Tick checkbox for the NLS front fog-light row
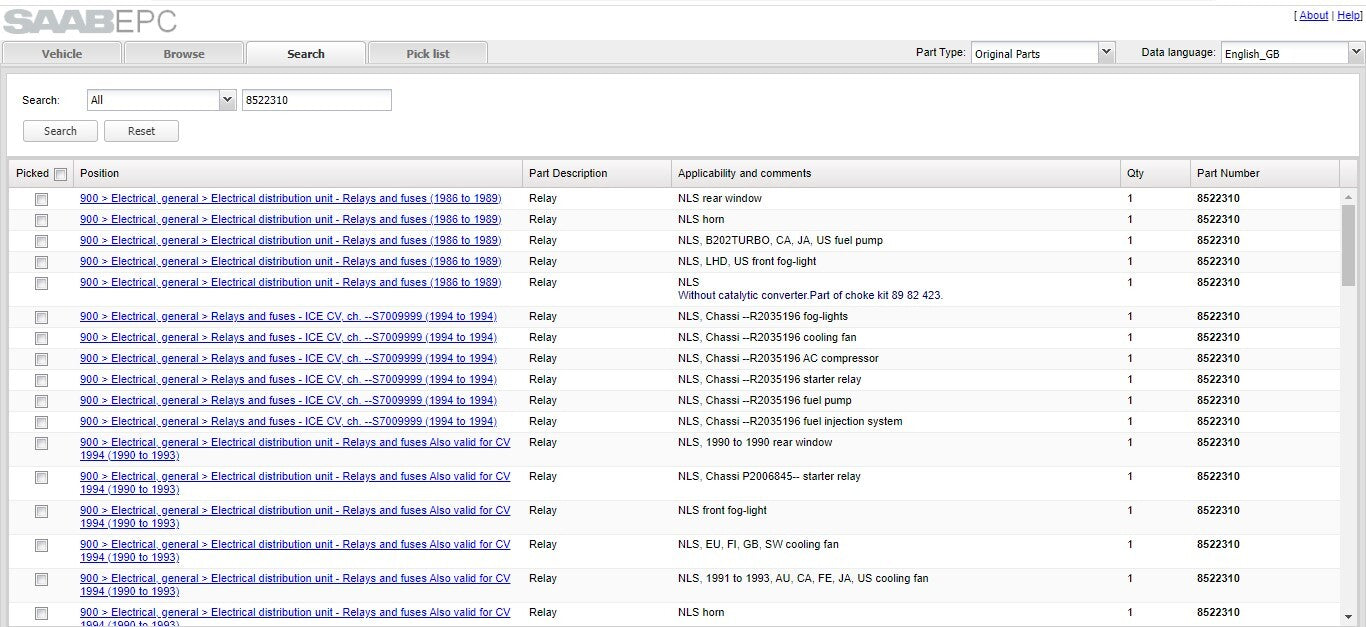This screenshot has height=627, width=1366. (41, 511)
